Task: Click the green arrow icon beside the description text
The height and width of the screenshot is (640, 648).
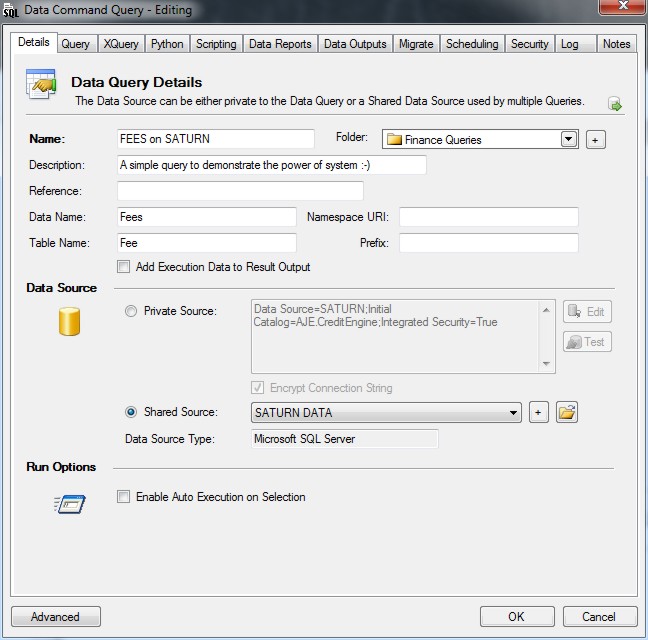Action: (x=615, y=104)
